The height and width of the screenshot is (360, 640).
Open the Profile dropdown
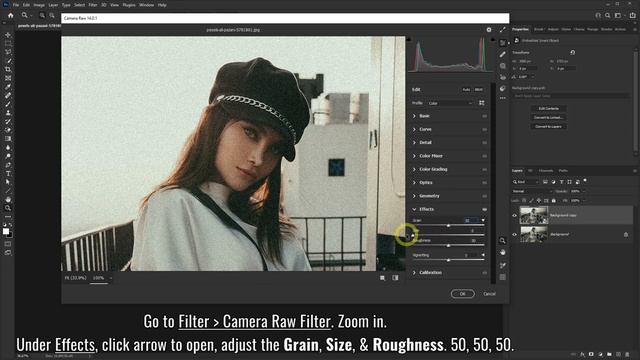450,103
